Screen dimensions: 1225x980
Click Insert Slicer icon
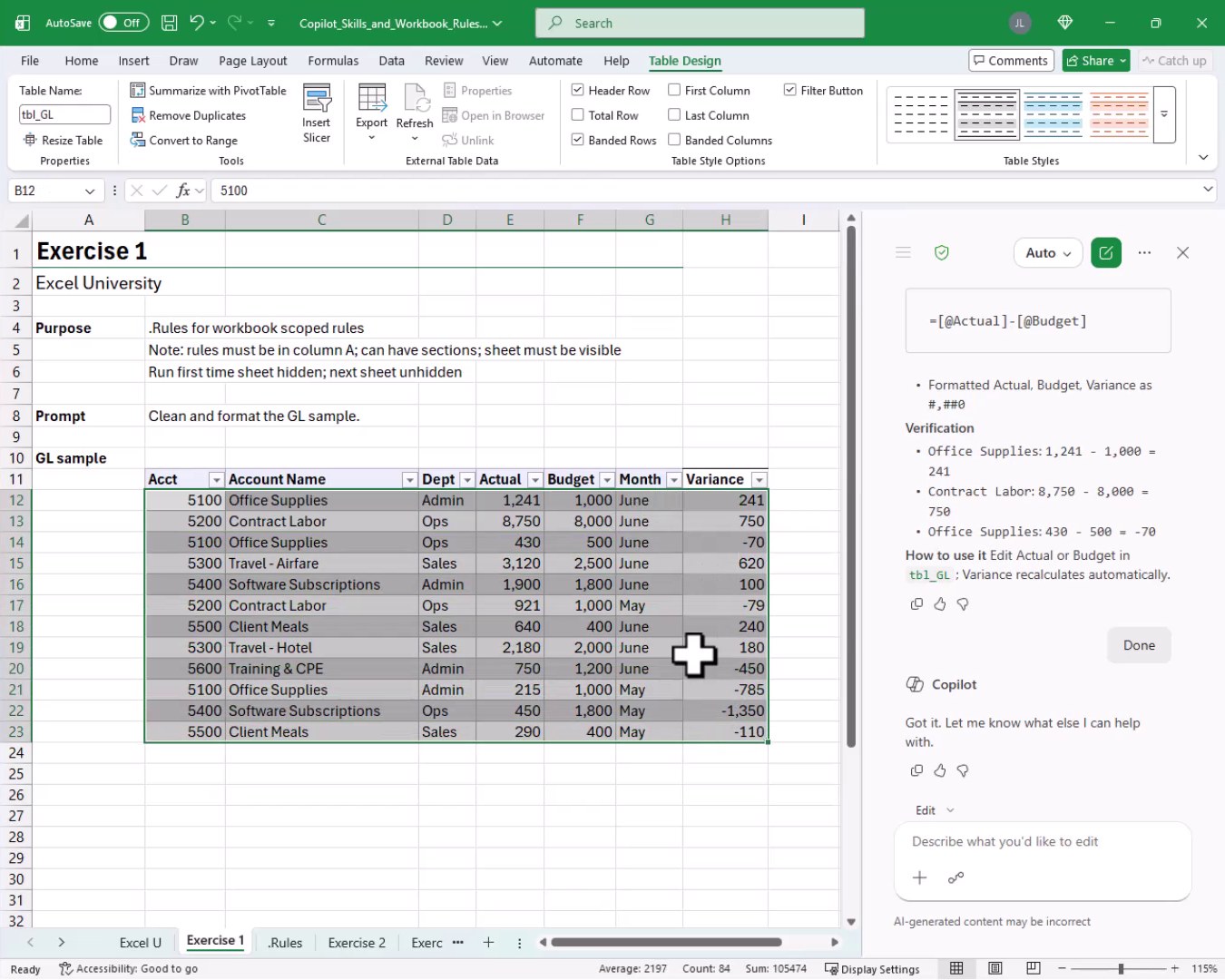(317, 113)
